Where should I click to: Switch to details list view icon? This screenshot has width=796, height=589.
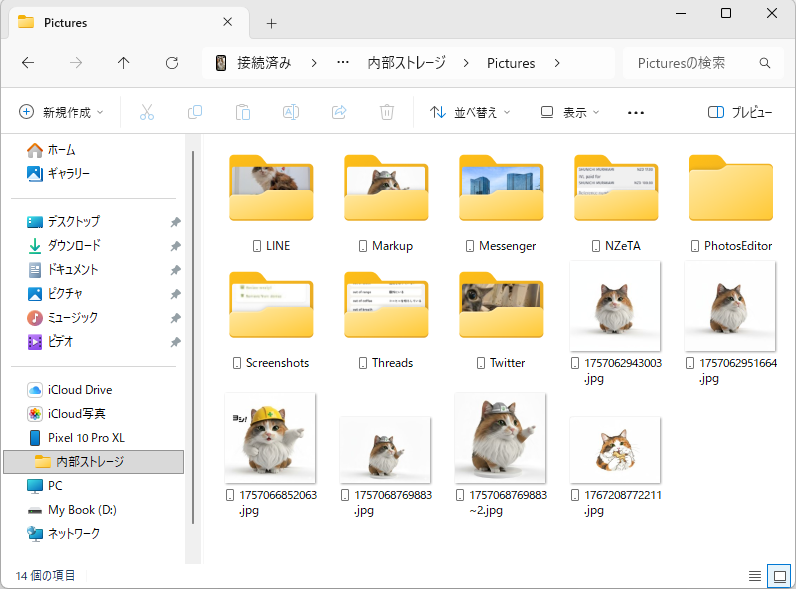coord(755,576)
